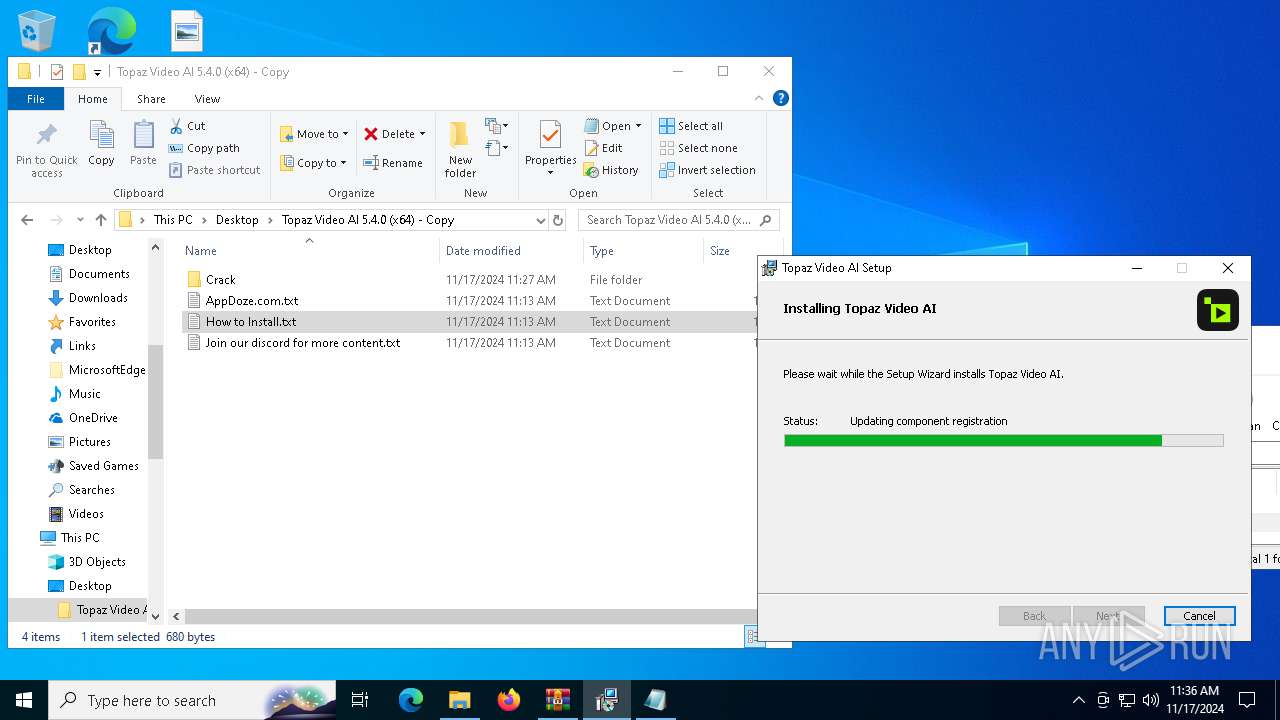The image size is (1280, 720).
Task: Open Explorer Help question mark icon
Action: [781, 98]
